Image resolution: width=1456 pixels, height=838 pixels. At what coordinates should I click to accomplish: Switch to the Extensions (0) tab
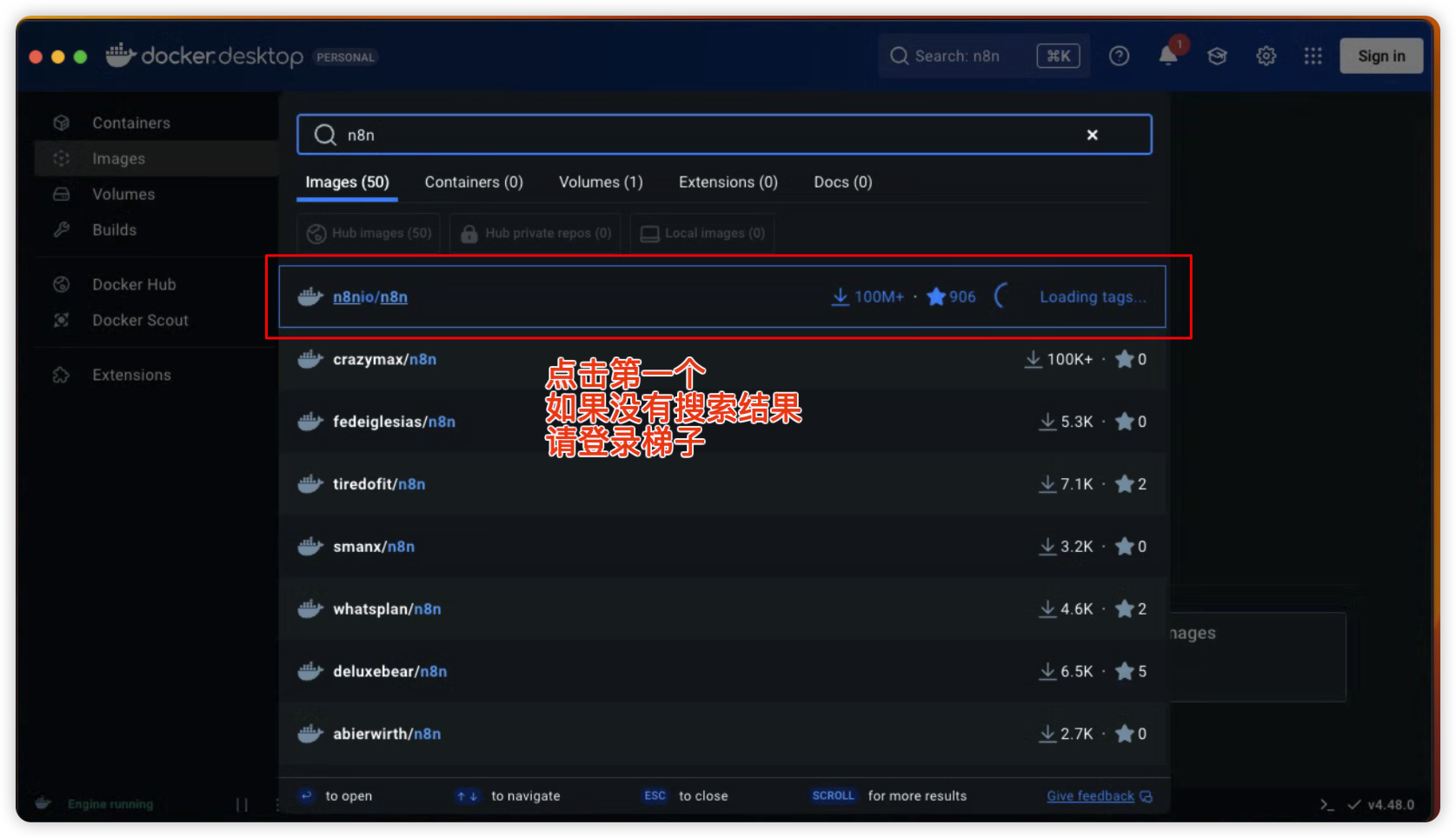[728, 182]
